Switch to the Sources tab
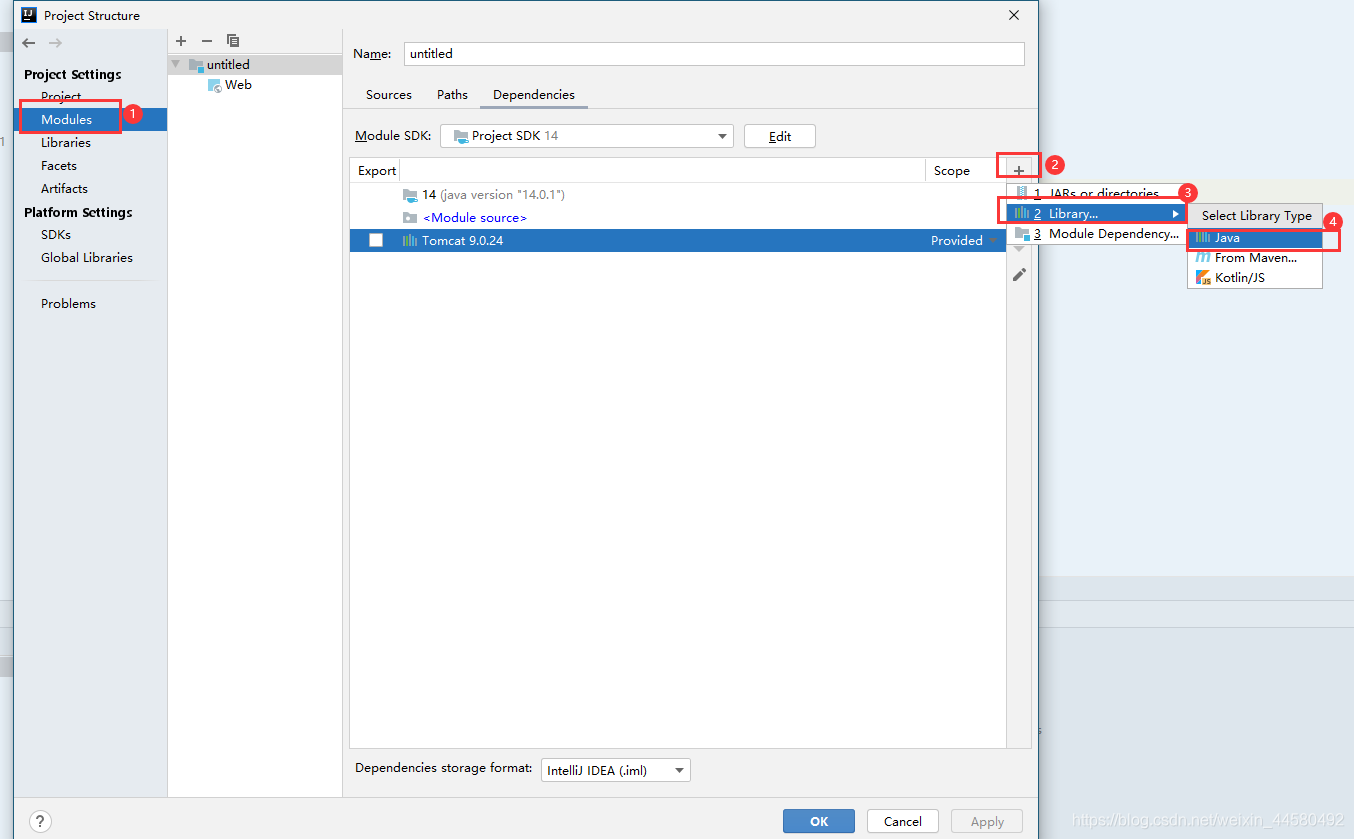This screenshot has width=1354, height=839. (389, 95)
